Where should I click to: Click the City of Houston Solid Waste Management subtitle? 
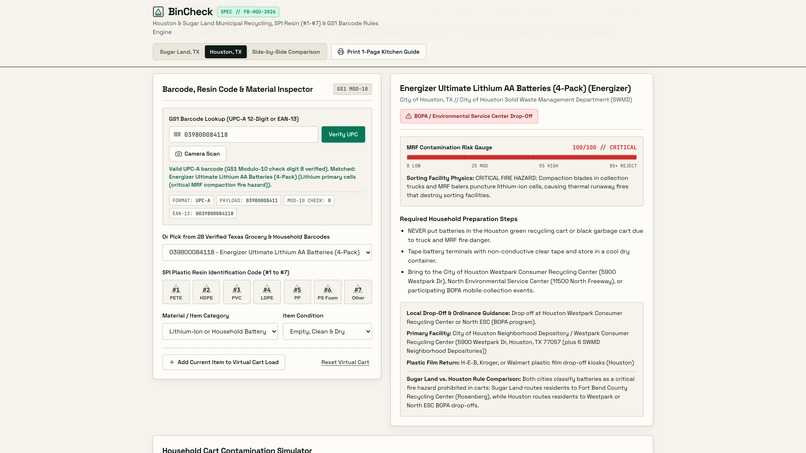coord(516,100)
